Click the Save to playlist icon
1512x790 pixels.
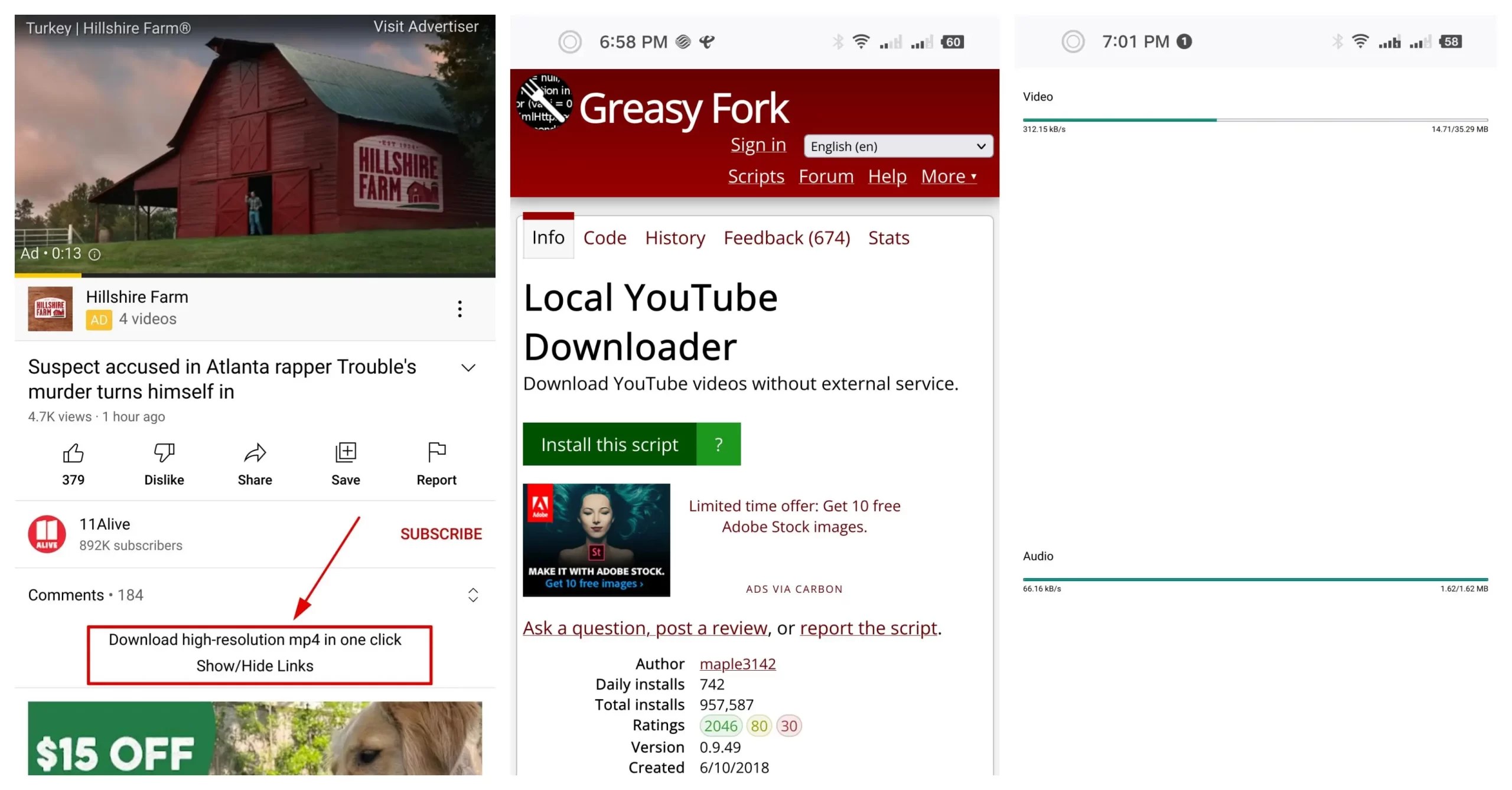click(345, 452)
